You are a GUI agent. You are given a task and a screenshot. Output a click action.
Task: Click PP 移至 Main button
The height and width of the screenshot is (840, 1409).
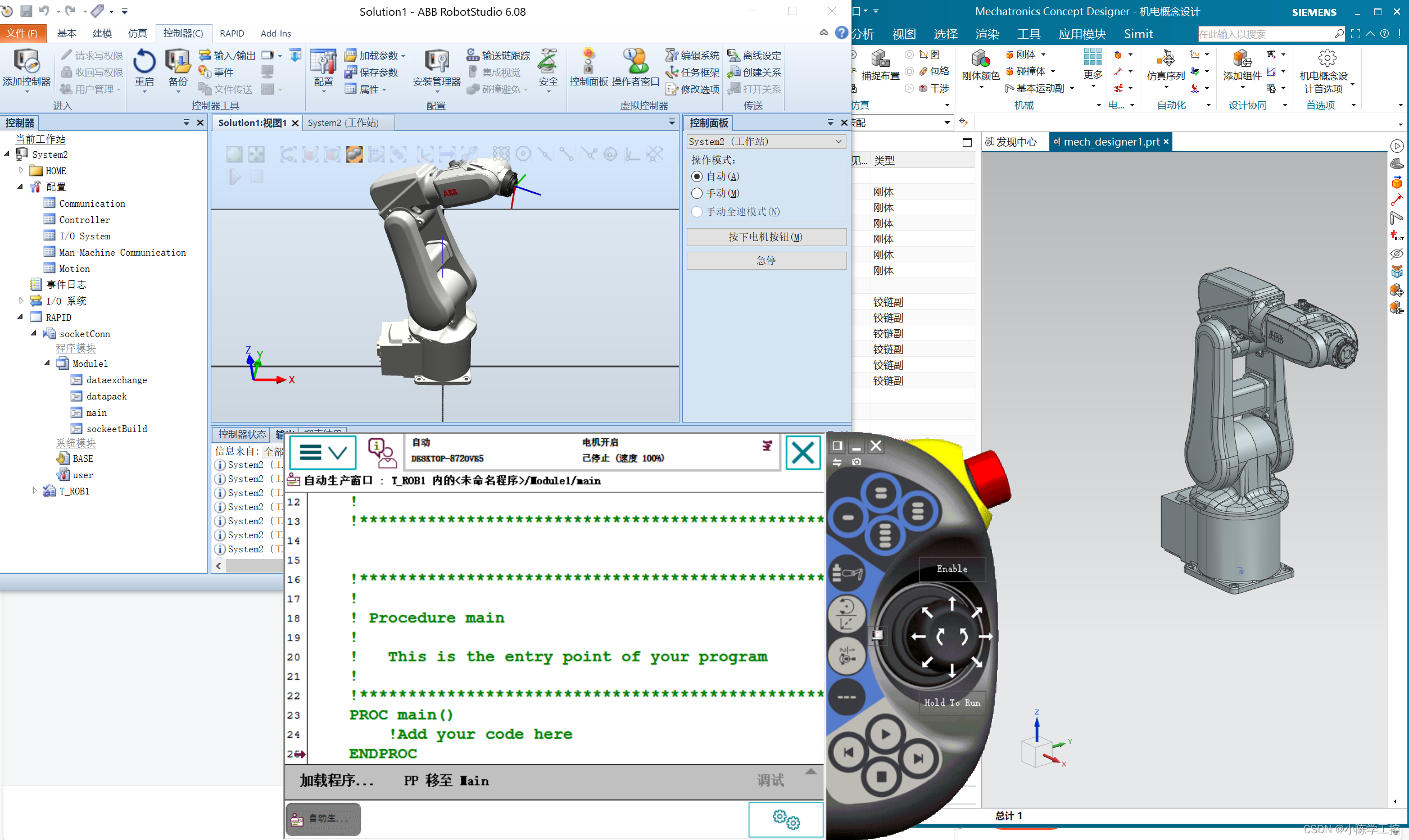click(446, 780)
